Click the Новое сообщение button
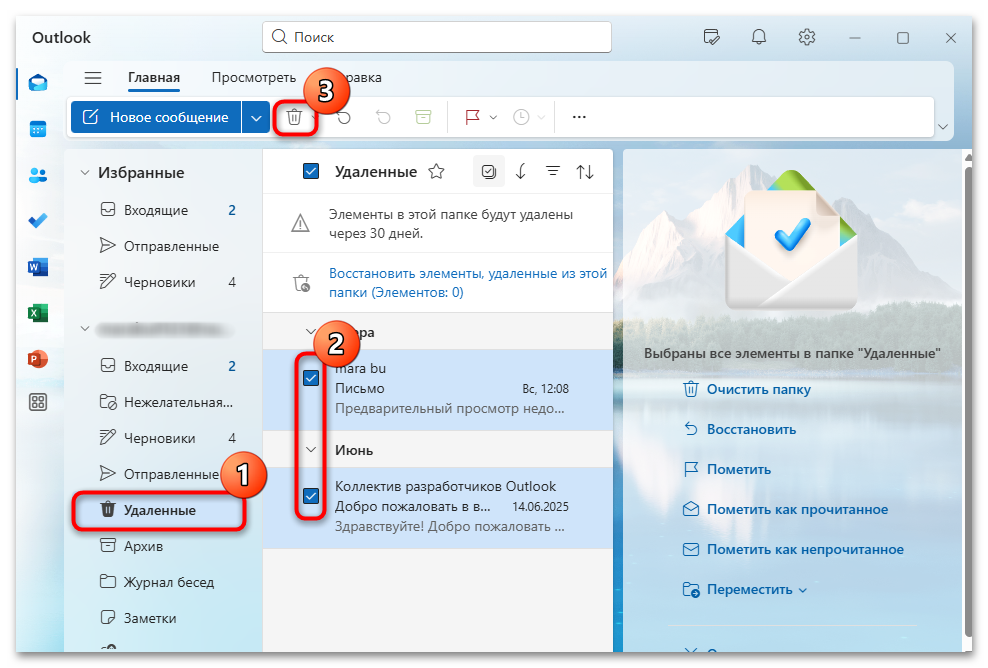 point(156,118)
